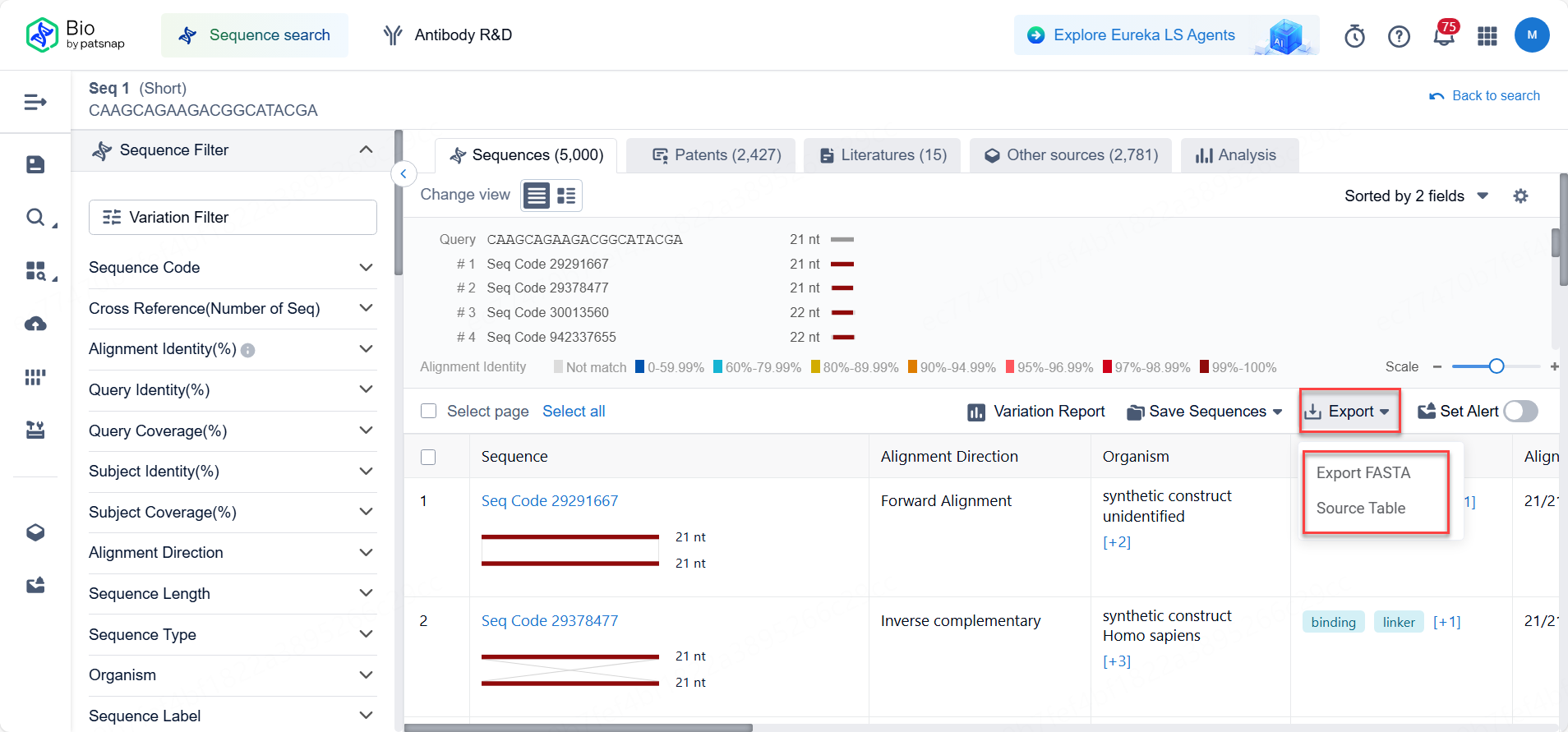
Task: Click the Back to search link
Action: coord(1485,95)
